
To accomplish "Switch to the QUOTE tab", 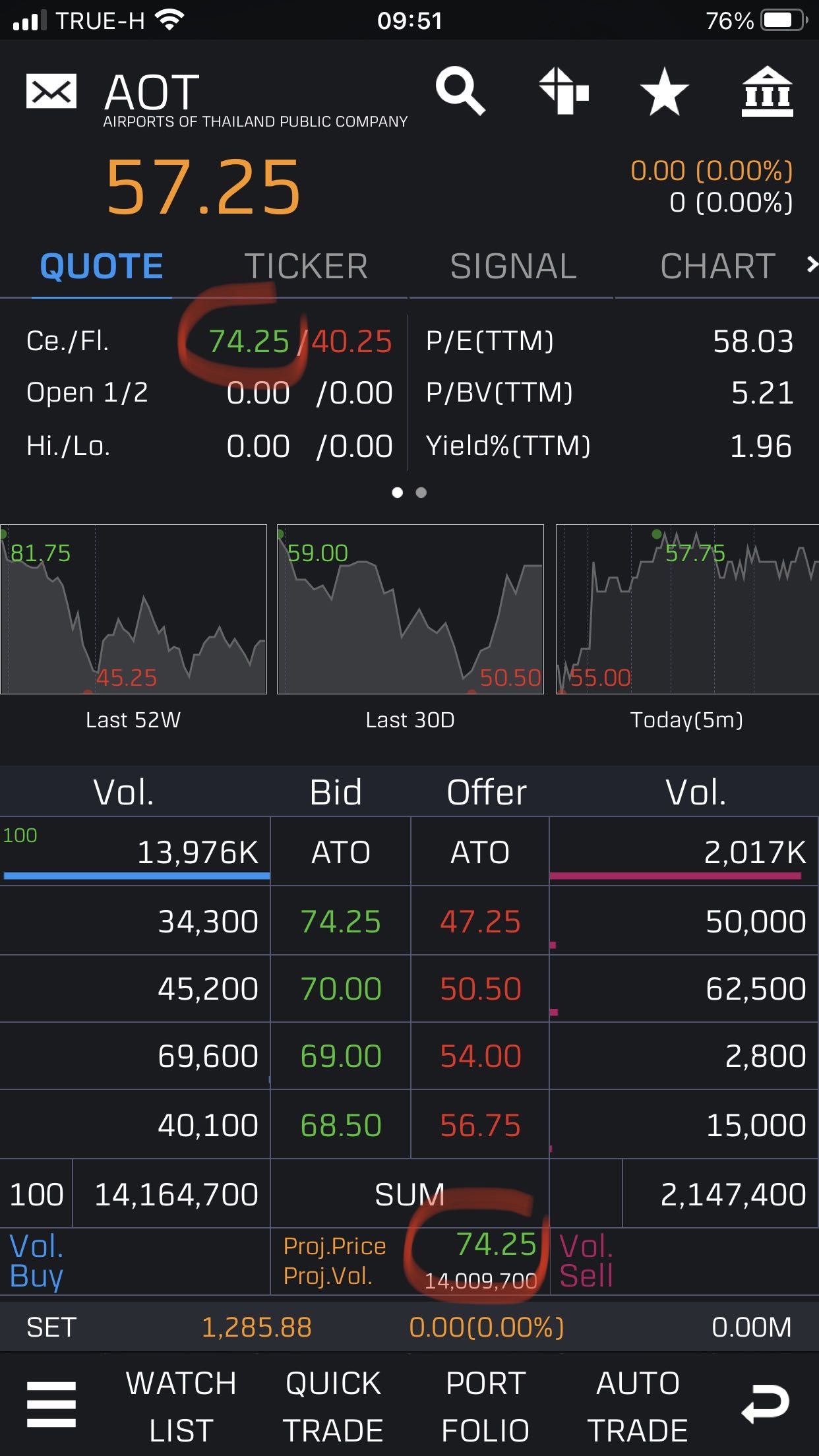I will 102,266.
